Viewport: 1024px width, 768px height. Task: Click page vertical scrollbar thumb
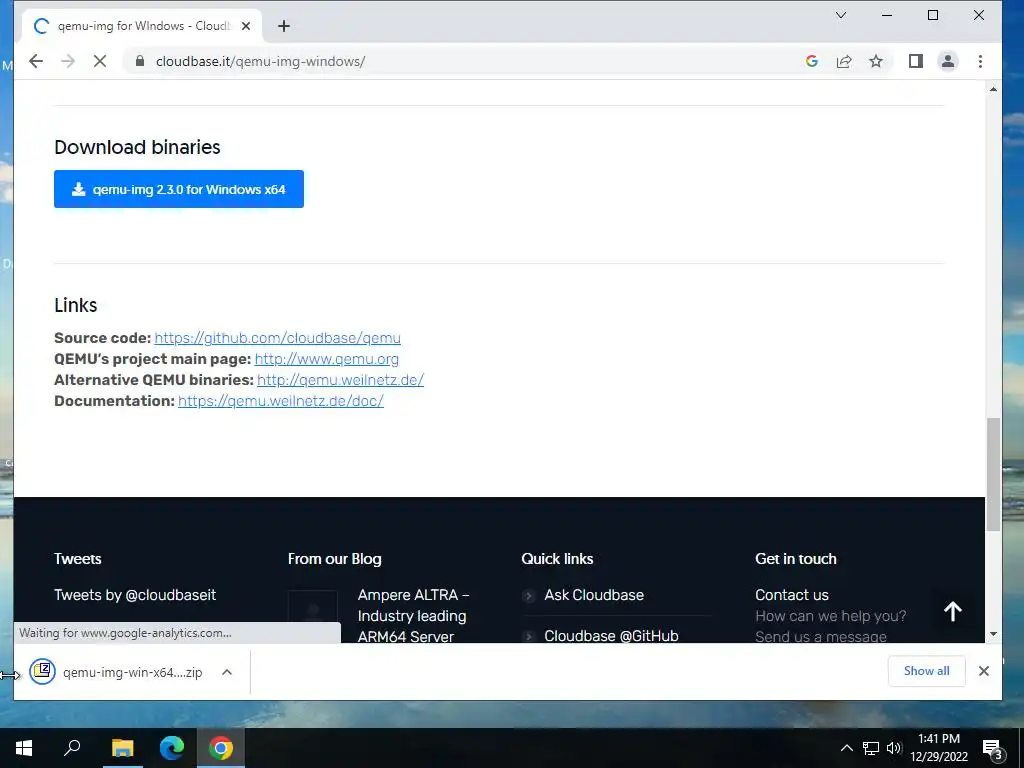[x=993, y=474]
